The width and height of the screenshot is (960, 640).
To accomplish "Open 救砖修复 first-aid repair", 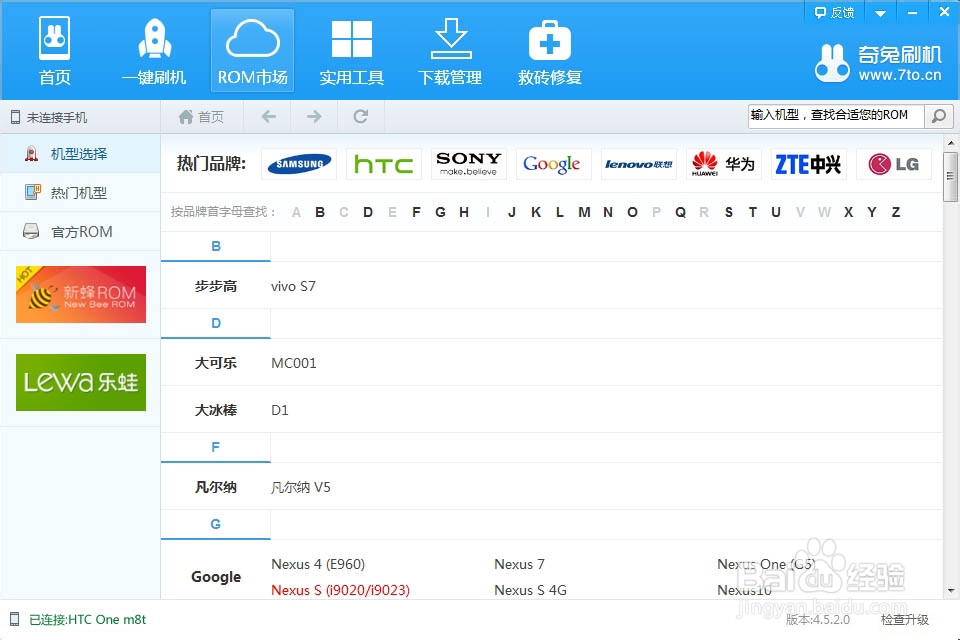I will [549, 52].
